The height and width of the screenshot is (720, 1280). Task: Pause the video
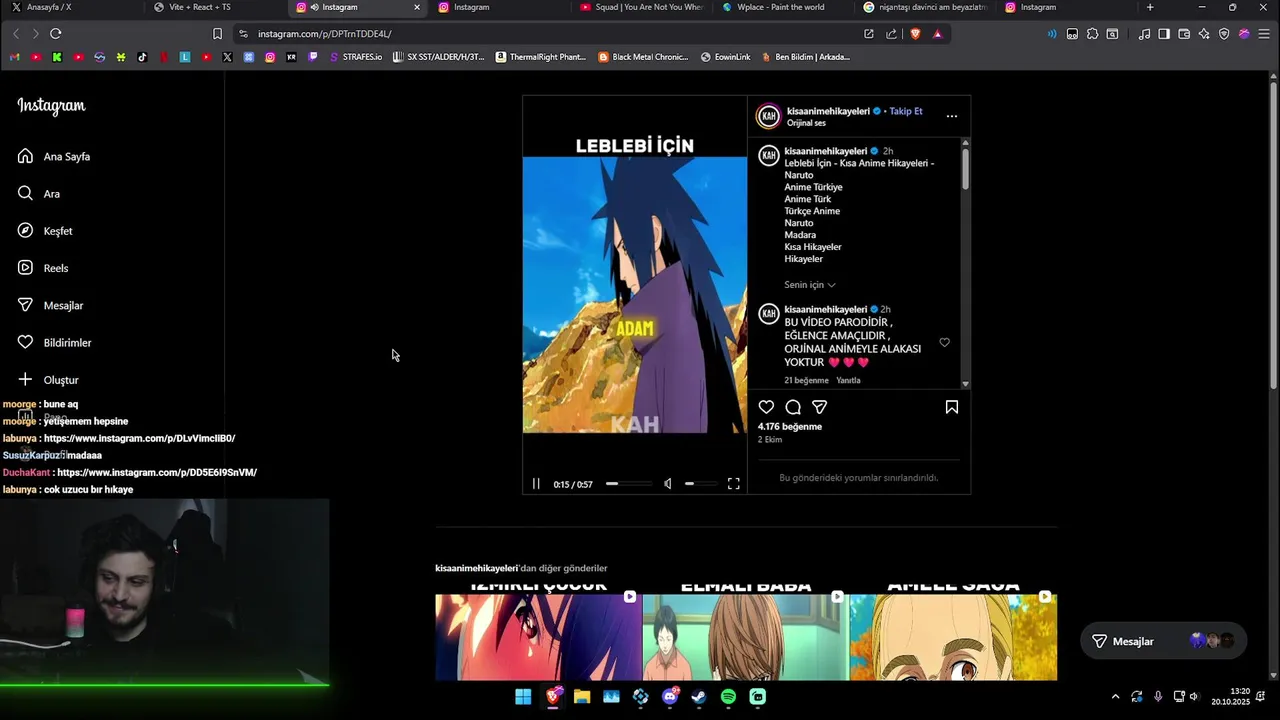[x=536, y=484]
